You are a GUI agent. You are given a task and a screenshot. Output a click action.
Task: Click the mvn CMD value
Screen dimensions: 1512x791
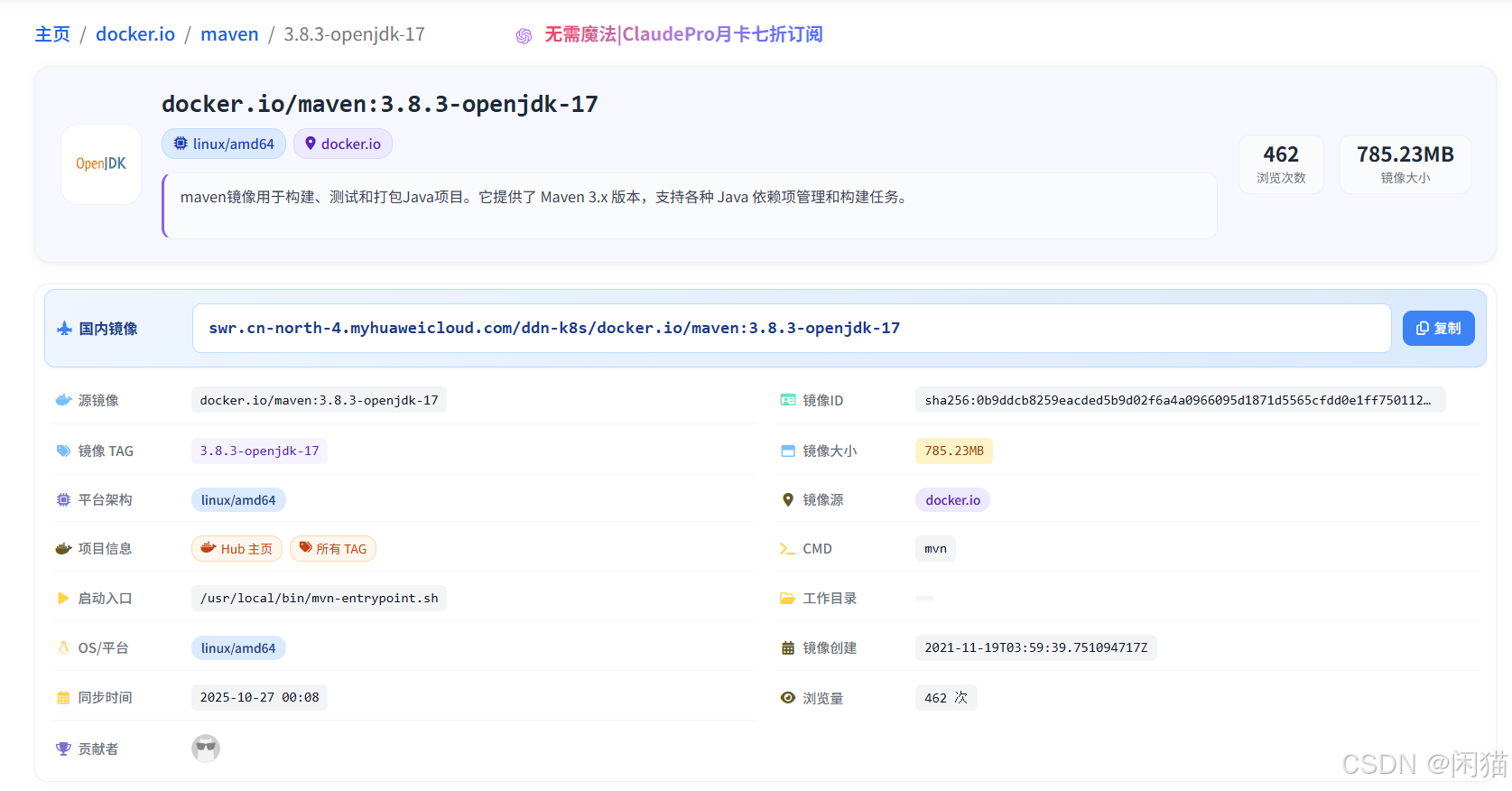(x=935, y=548)
